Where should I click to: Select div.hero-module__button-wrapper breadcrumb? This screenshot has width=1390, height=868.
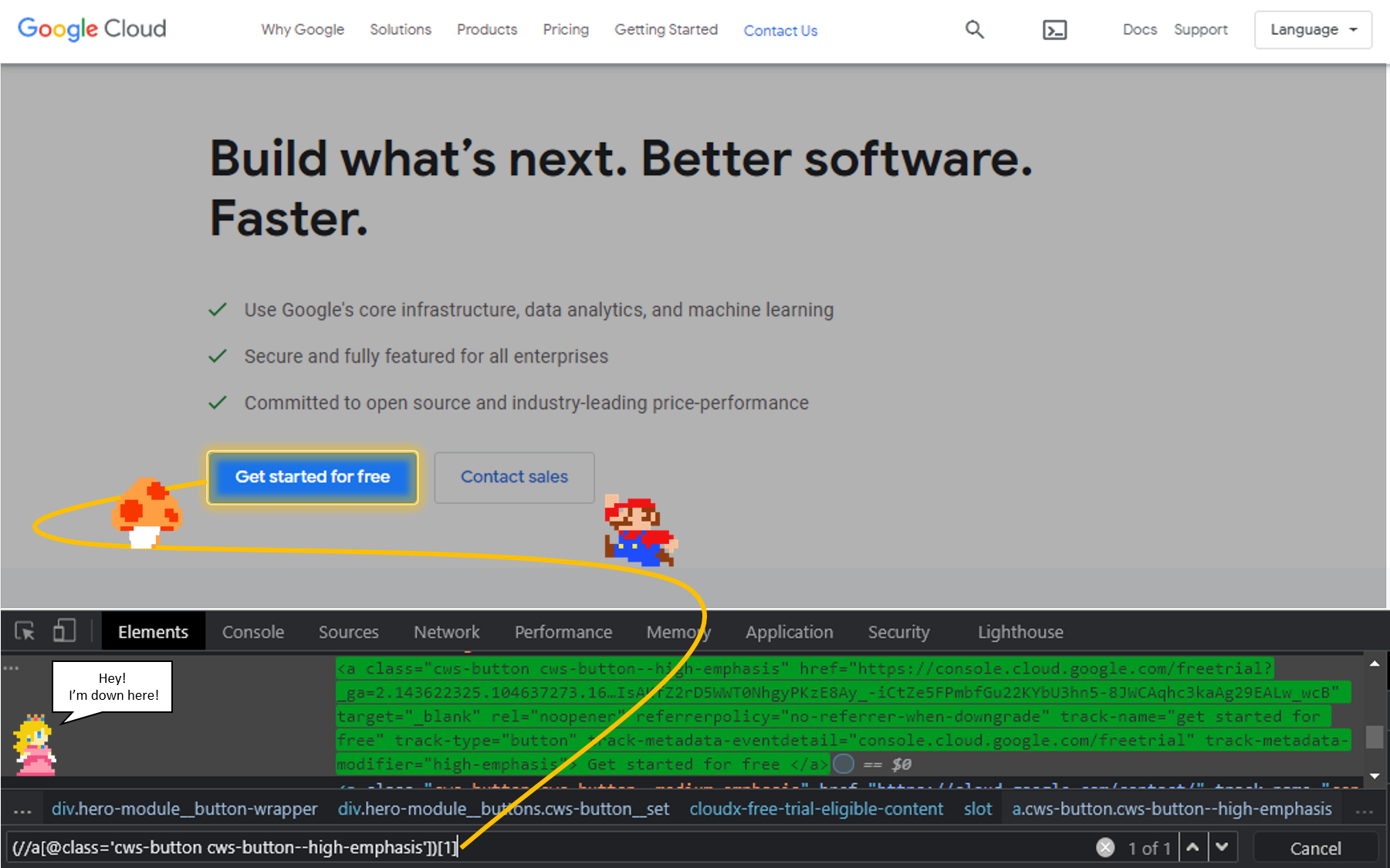point(184,809)
